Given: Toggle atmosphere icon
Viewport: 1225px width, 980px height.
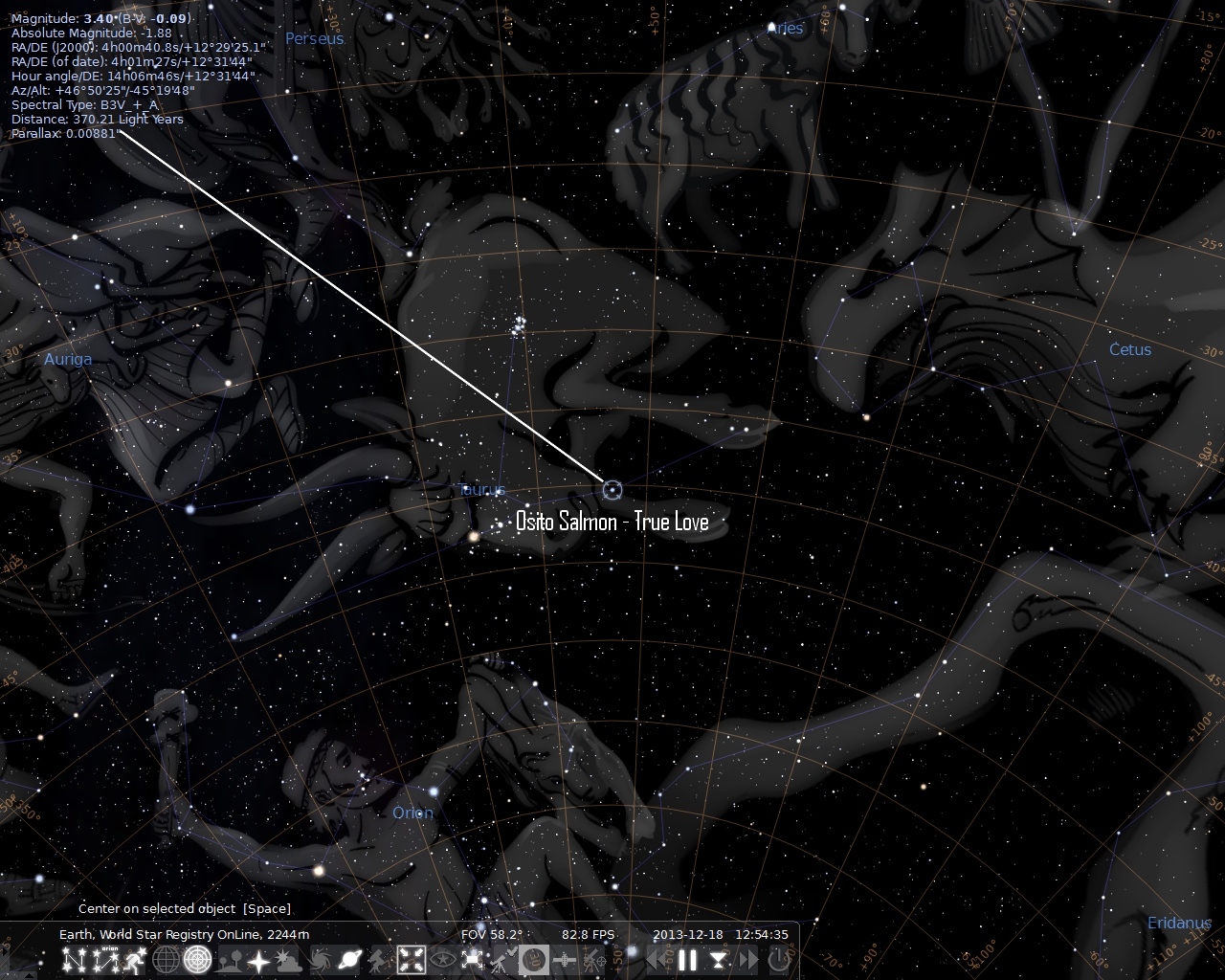Looking at the screenshot, I should [x=289, y=960].
